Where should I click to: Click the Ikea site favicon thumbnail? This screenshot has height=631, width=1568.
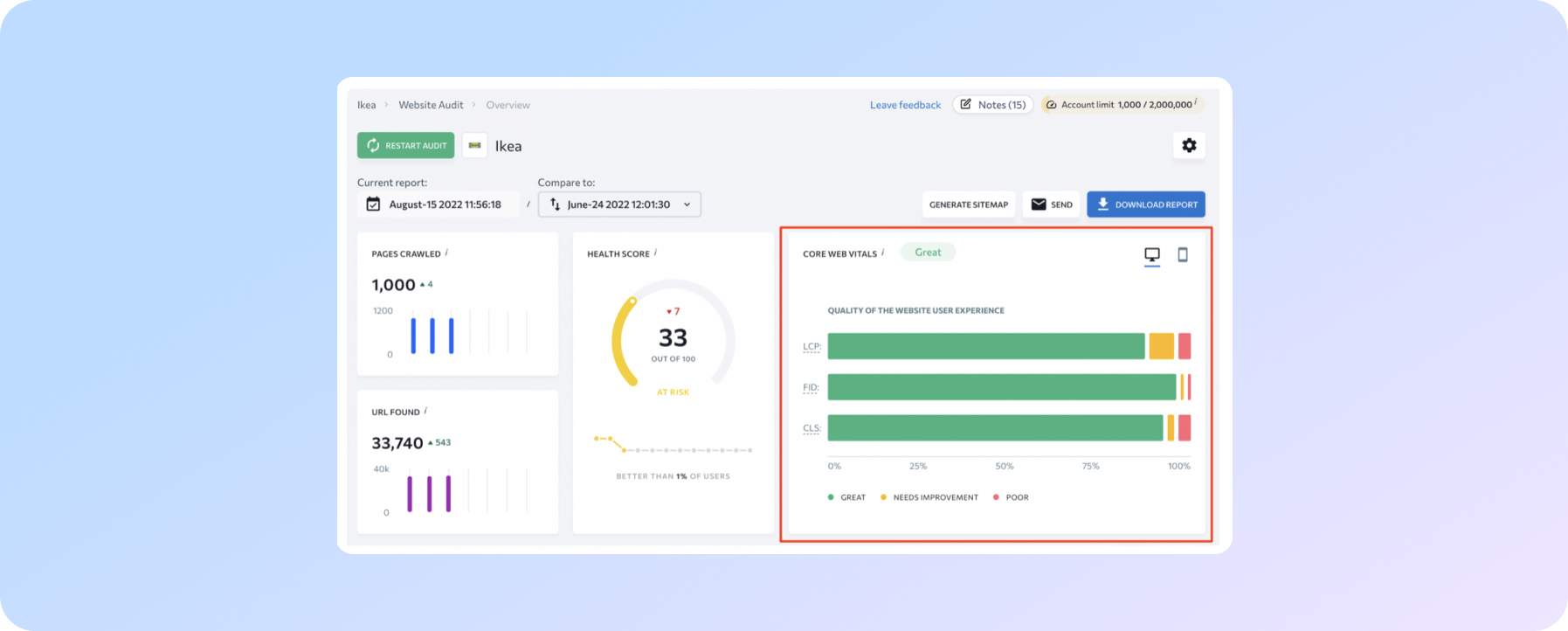click(474, 145)
